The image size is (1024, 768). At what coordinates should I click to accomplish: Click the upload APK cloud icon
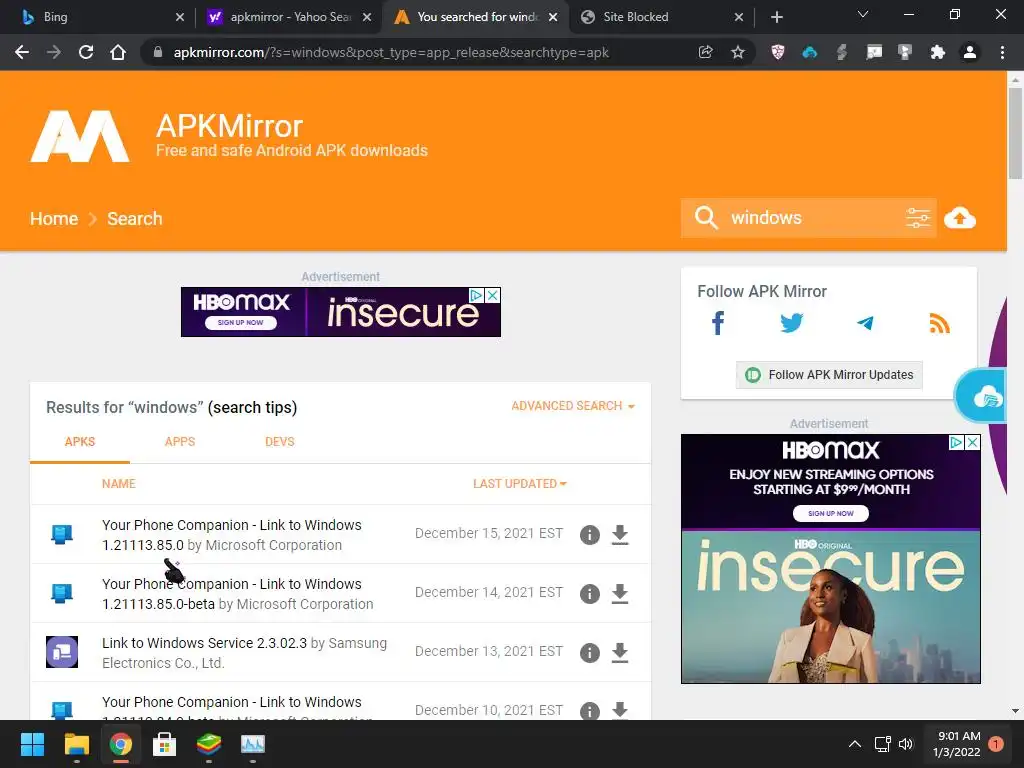[x=959, y=217]
